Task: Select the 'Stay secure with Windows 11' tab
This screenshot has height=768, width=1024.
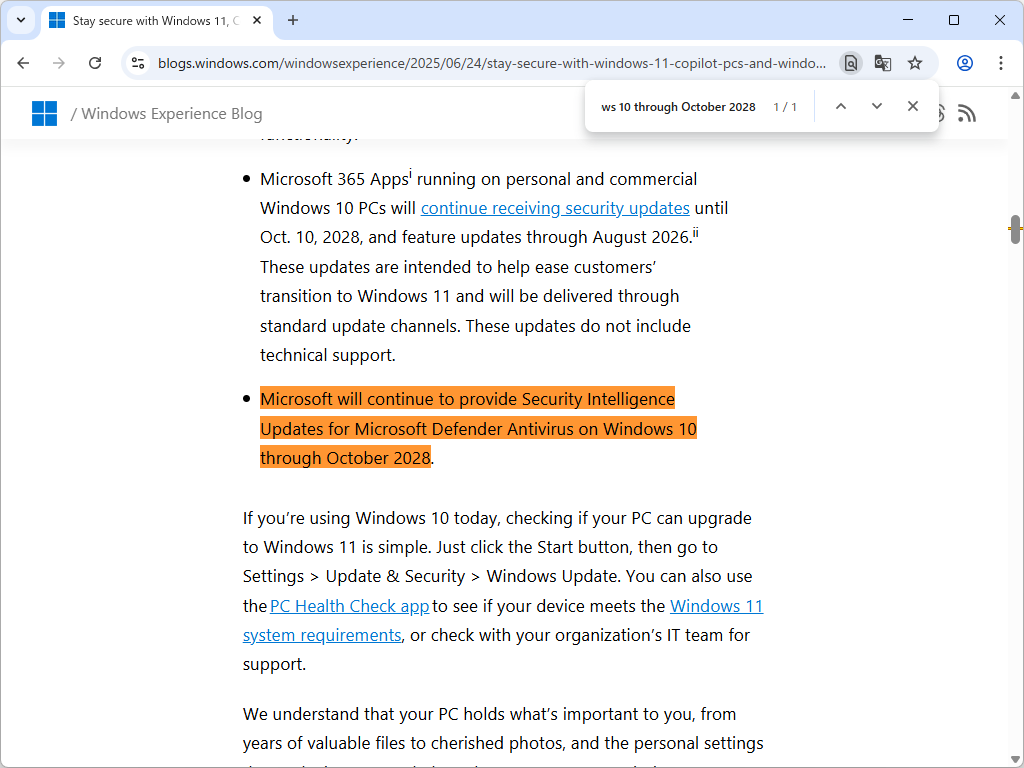Action: click(x=157, y=21)
